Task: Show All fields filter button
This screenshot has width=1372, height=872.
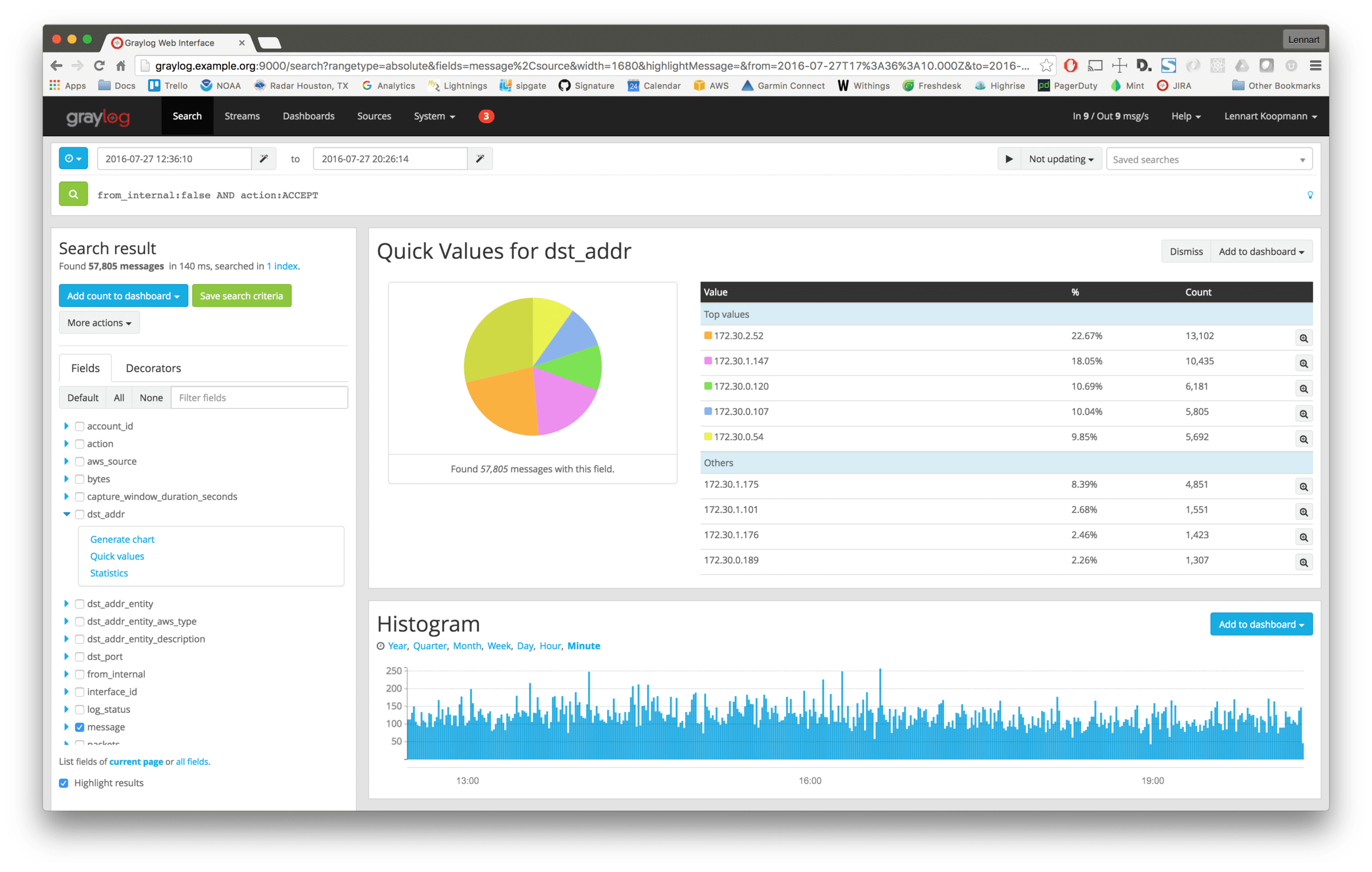Action: (x=118, y=398)
